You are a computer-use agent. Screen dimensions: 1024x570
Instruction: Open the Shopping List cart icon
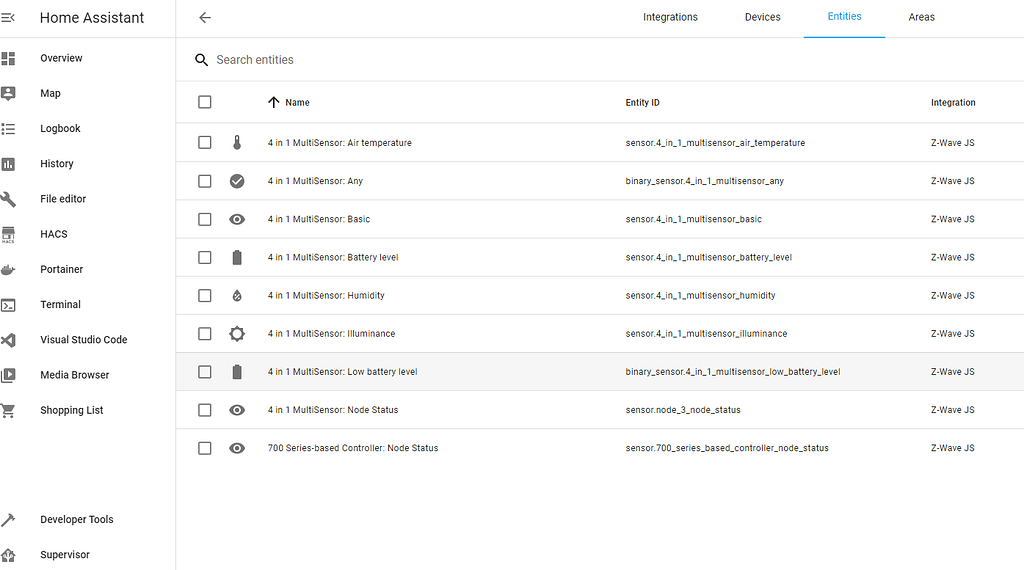point(9,410)
